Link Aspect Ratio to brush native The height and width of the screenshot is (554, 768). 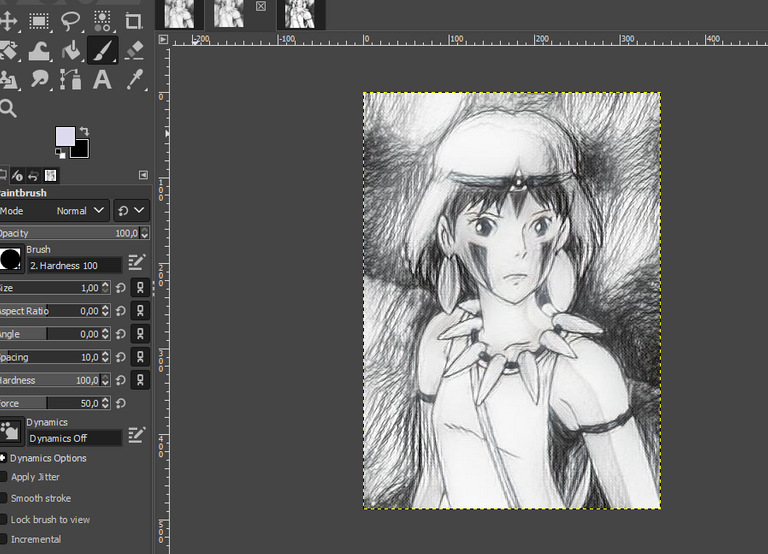[x=140, y=311]
